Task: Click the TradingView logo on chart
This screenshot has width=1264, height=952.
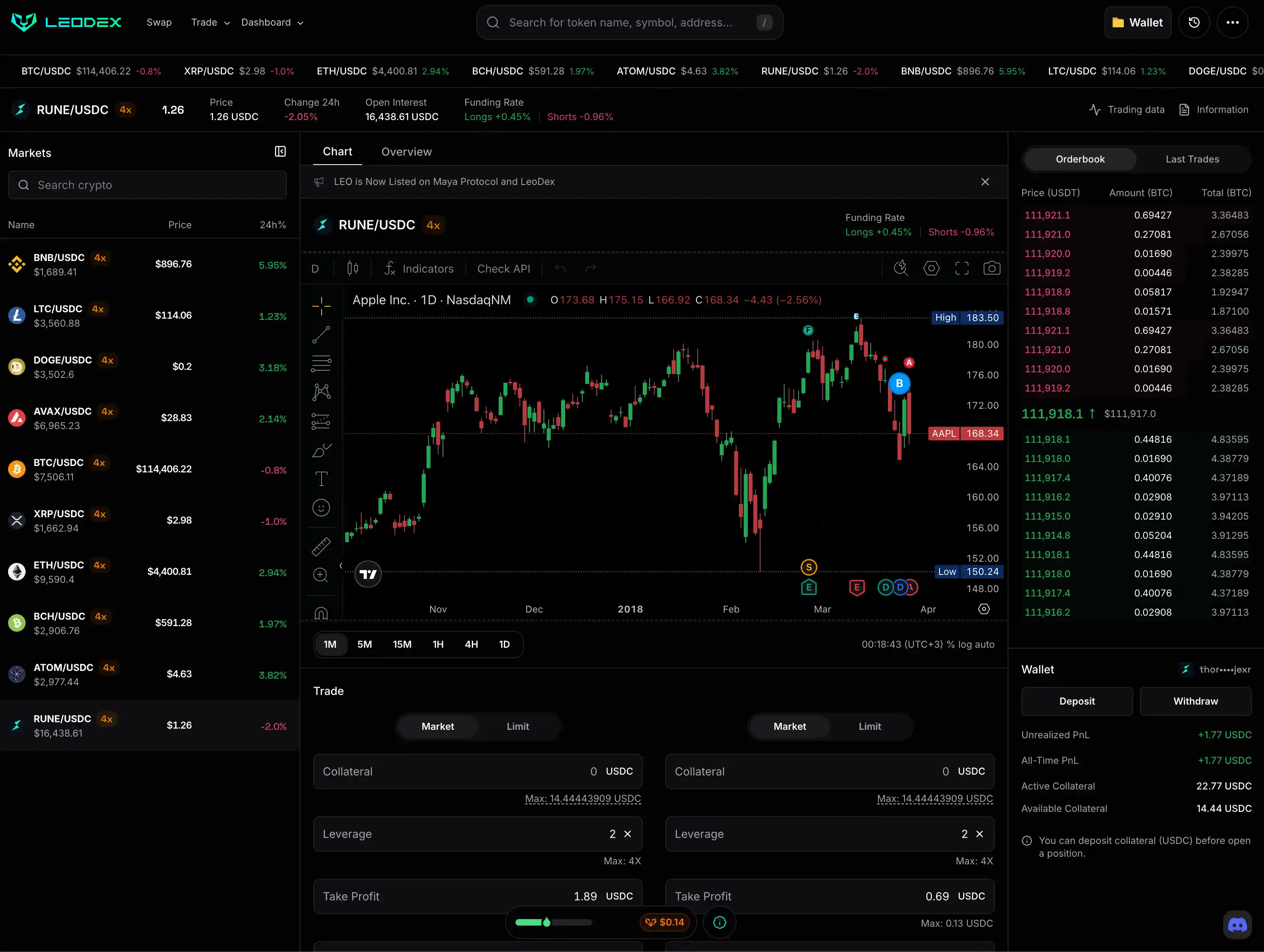Action: pyautogui.click(x=368, y=574)
